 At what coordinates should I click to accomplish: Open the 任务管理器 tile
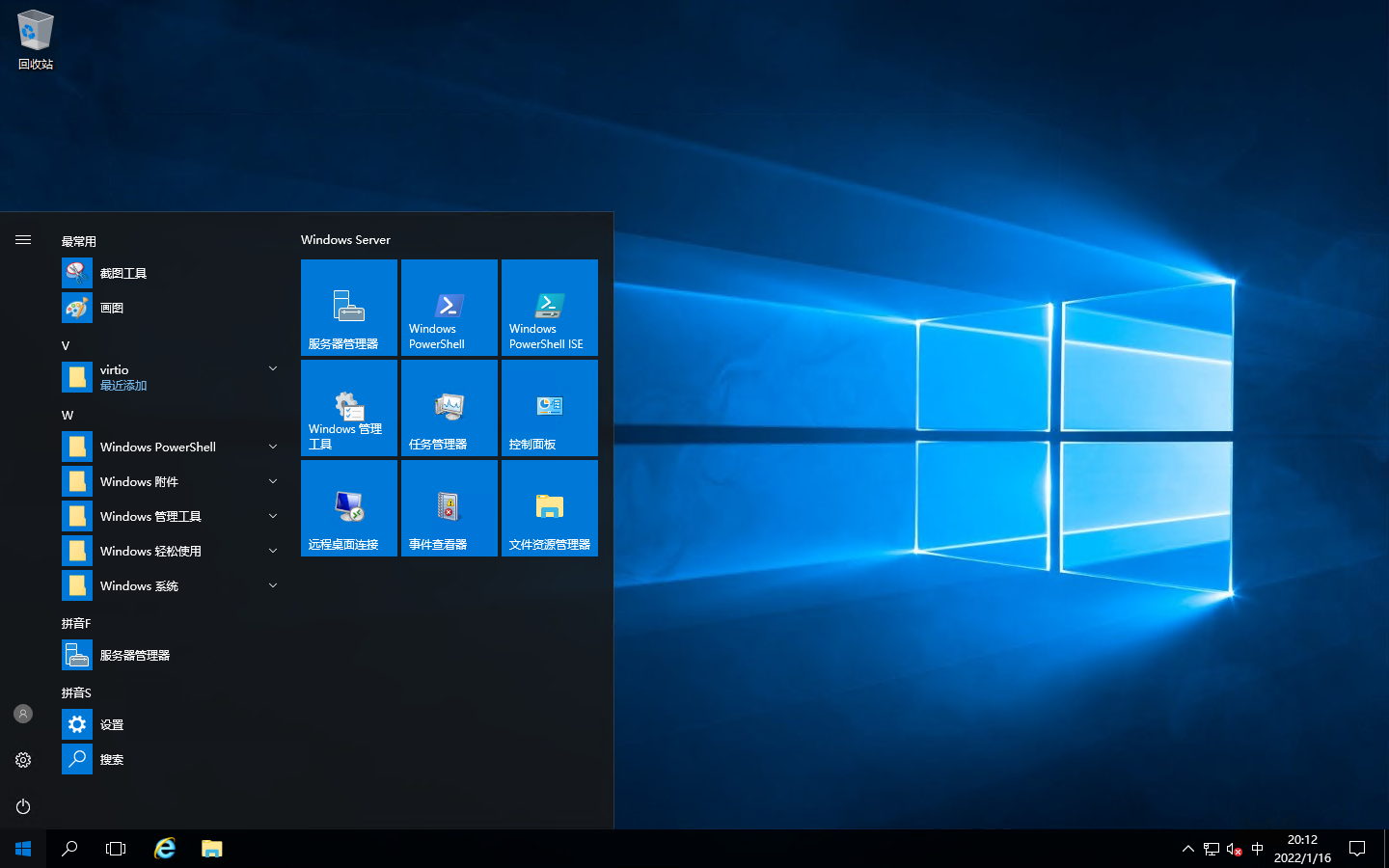pos(449,408)
